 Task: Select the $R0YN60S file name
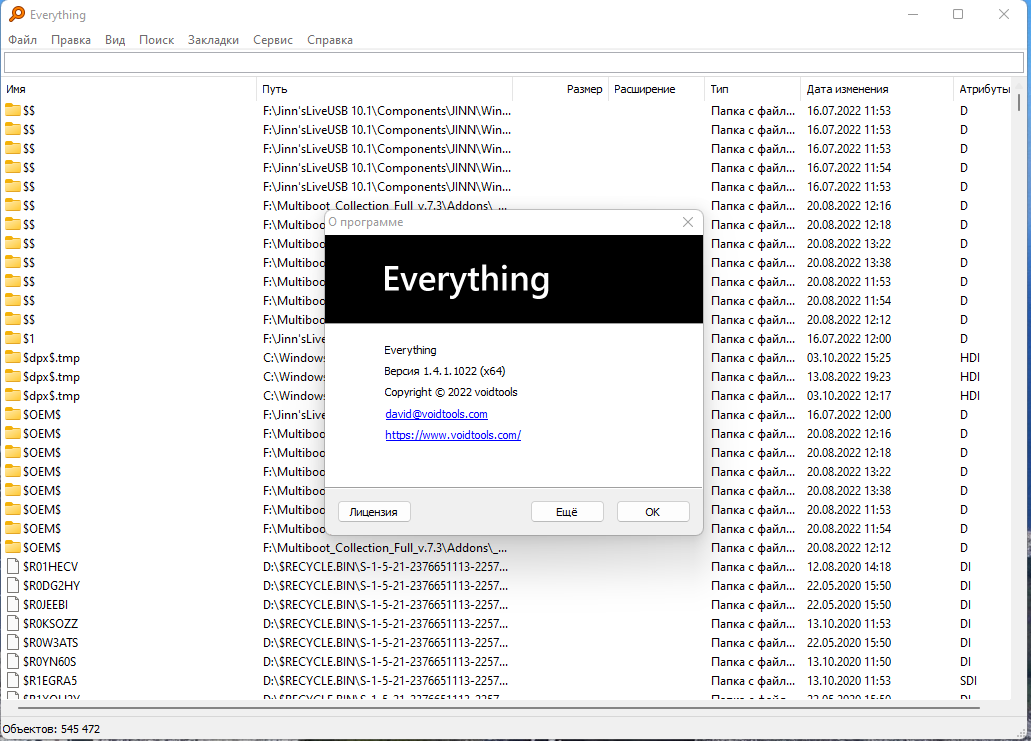50,662
